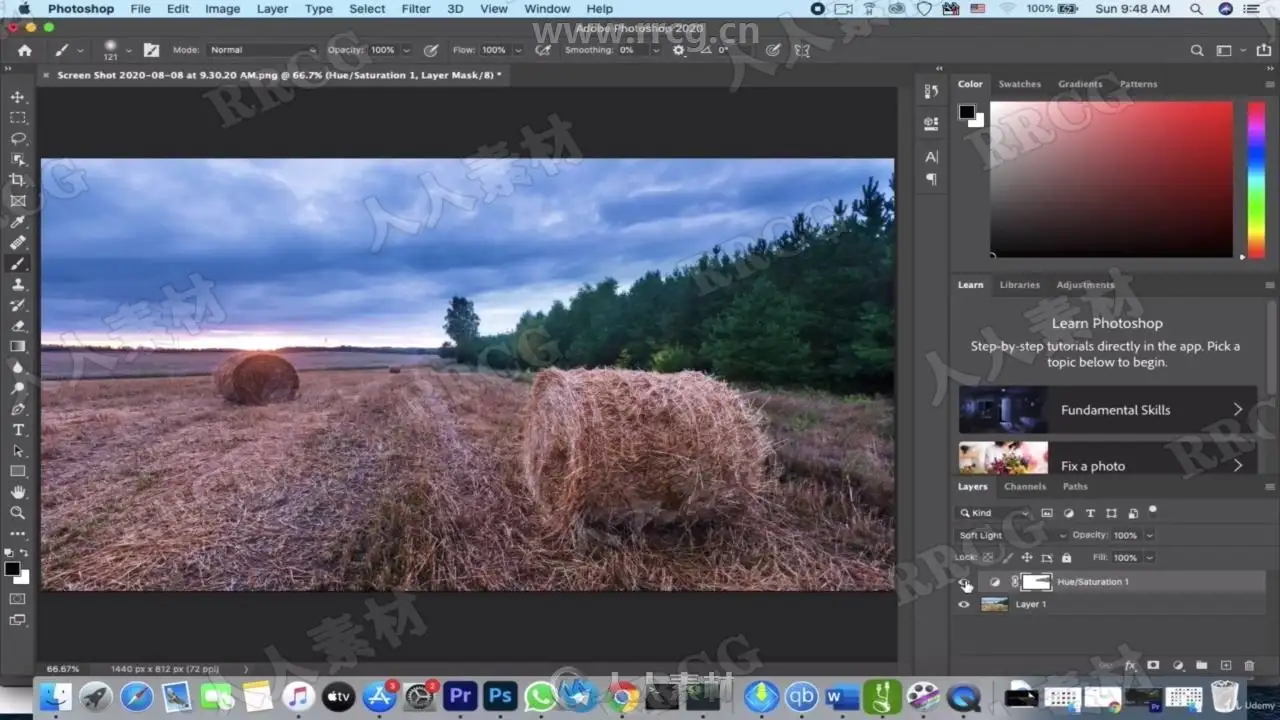This screenshot has width=1280, height=720.
Task: Toggle lock transparent pixels
Action: click(x=988, y=558)
